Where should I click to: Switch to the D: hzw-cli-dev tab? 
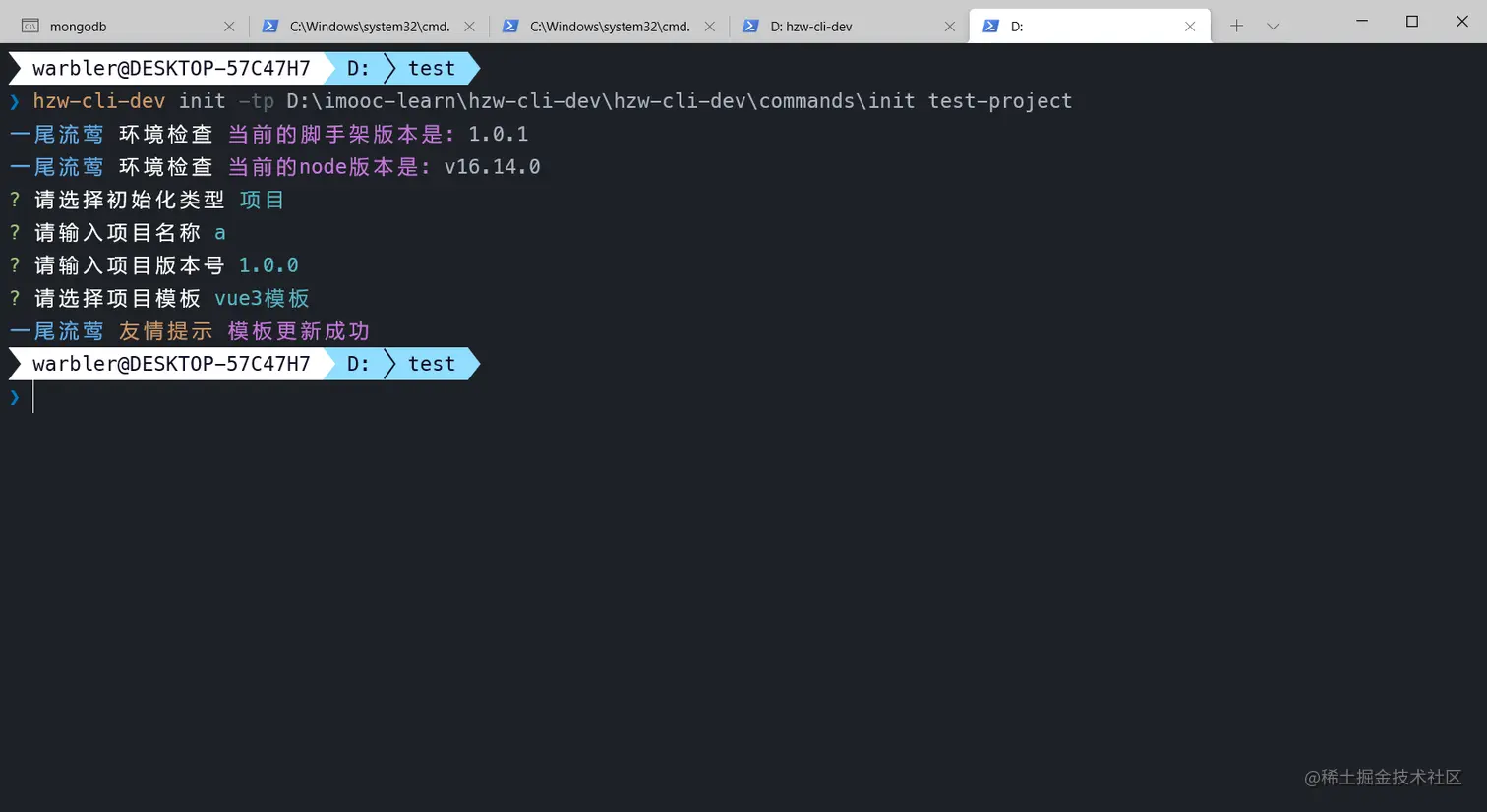847,27
